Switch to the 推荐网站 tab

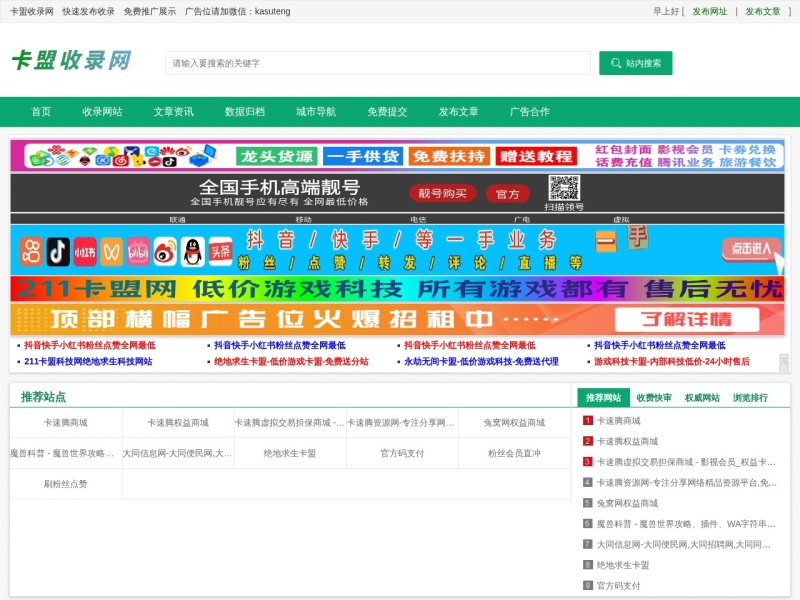pos(603,397)
